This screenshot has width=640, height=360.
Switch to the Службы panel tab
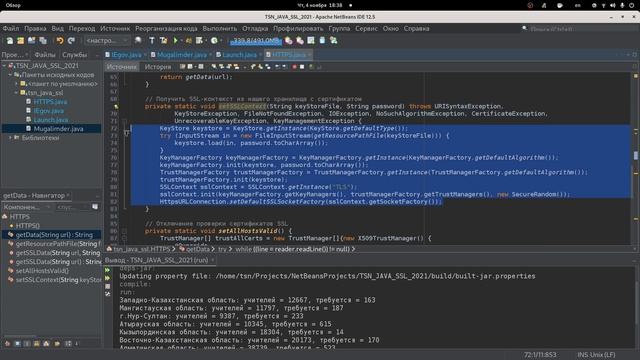[x=74, y=55]
